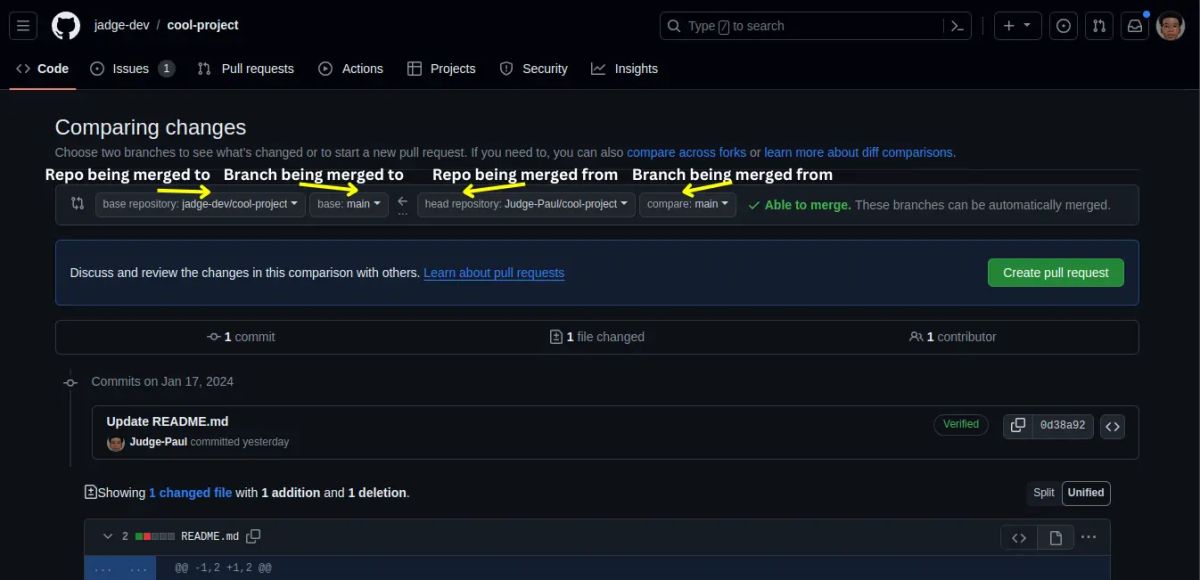Display README.md rich diff icon
The height and width of the screenshot is (580, 1200).
[1056, 538]
